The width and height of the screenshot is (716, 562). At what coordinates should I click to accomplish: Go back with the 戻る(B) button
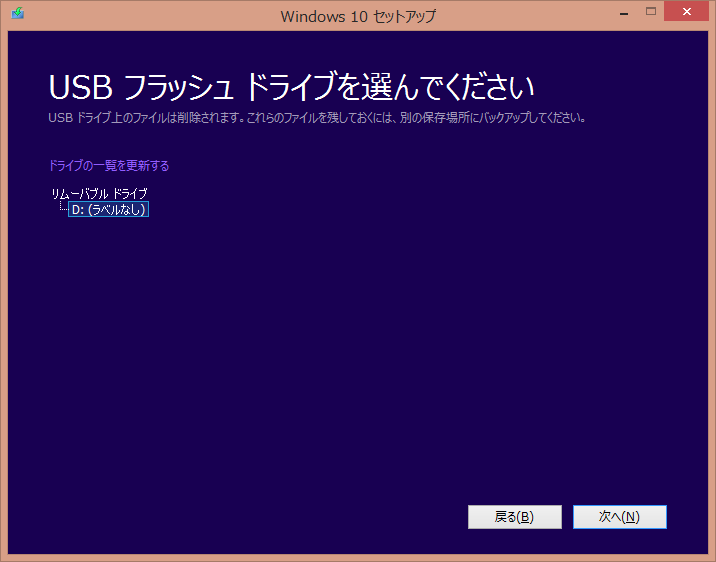515,517
